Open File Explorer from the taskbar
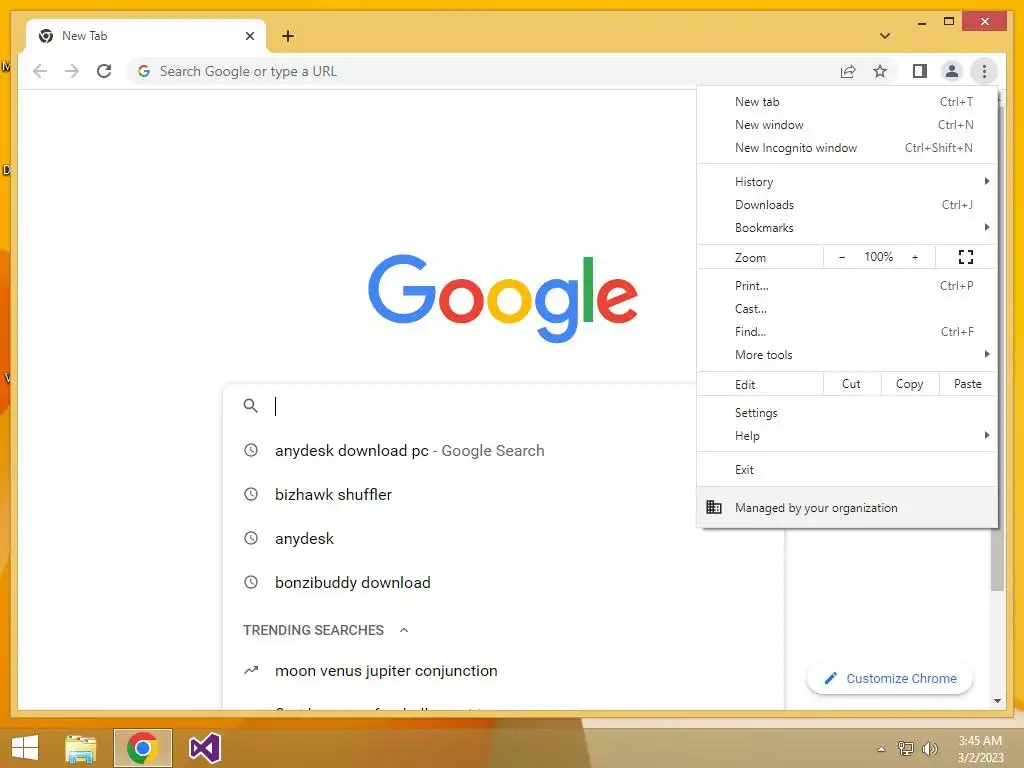Image resolution: width=1024 pixels, height=768 pixels. [81, 748]
